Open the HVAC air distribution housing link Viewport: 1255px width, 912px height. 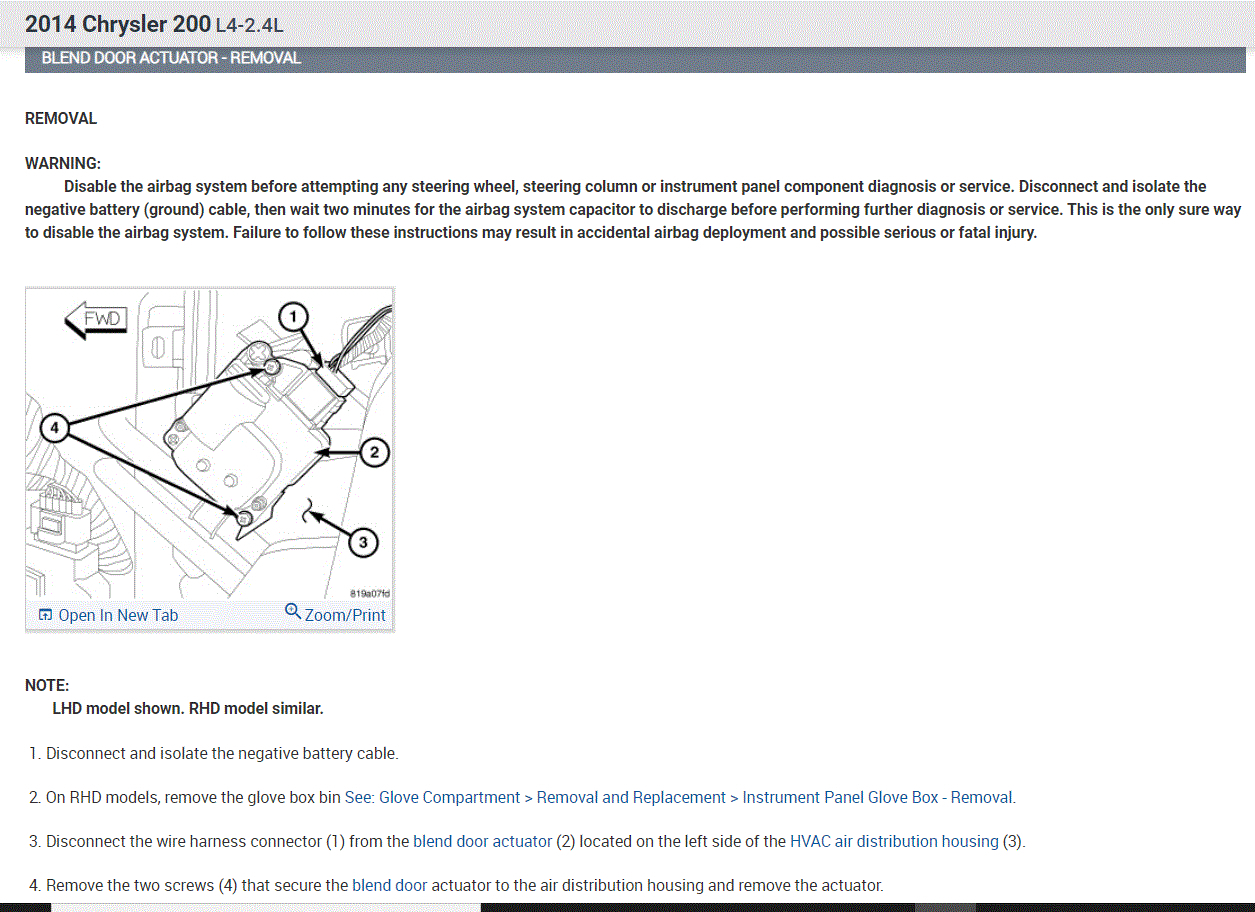(894, 842)
